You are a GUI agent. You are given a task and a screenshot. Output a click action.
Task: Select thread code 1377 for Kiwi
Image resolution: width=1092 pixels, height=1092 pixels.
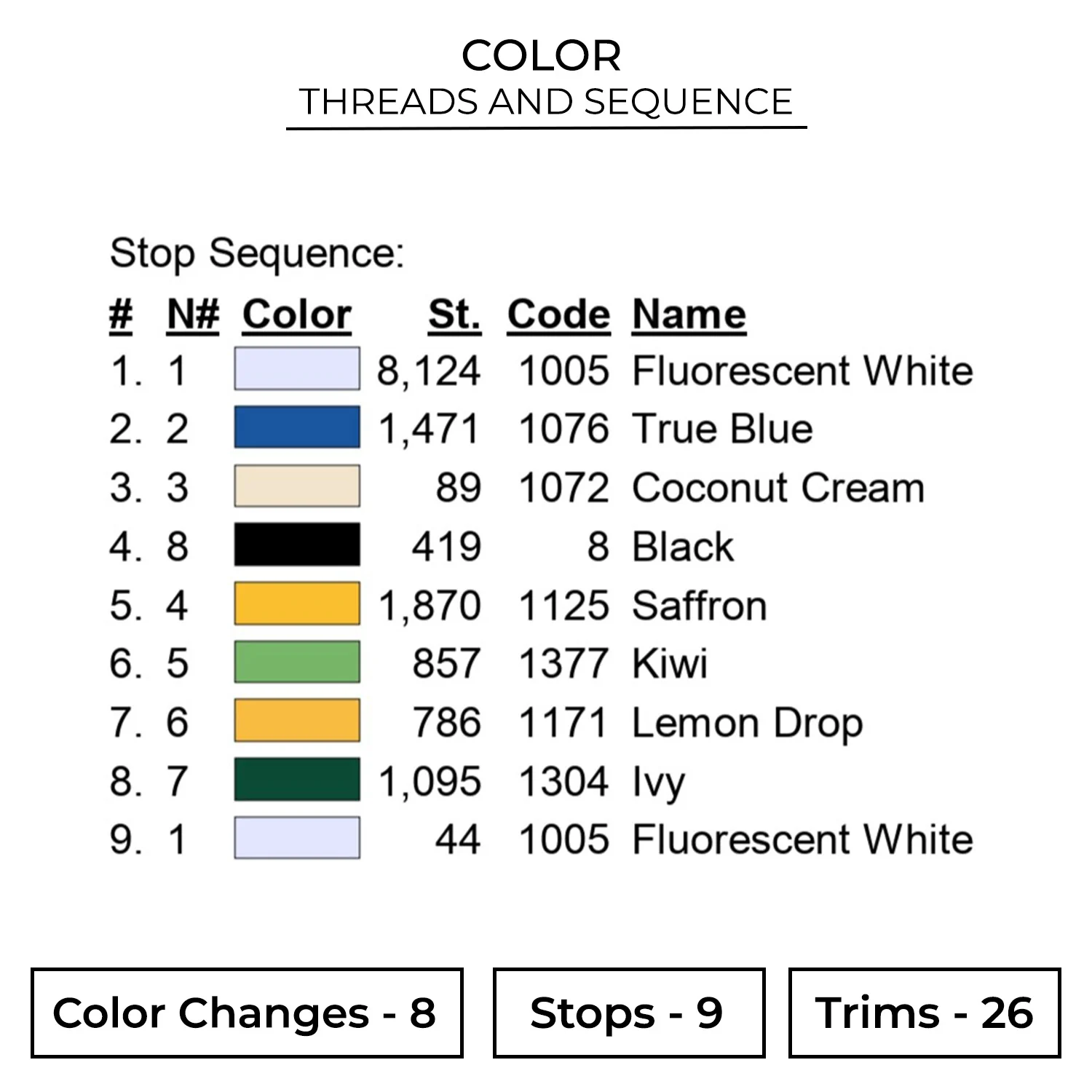(x=563, y=663)
